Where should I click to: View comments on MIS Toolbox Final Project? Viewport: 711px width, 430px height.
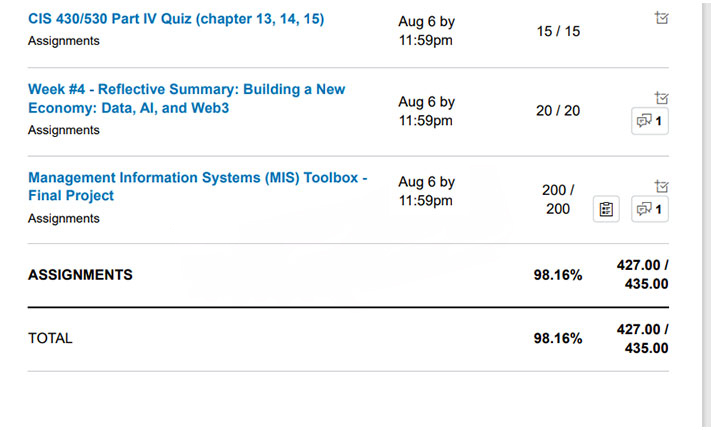pyautogui.click(x=649, y=209)
